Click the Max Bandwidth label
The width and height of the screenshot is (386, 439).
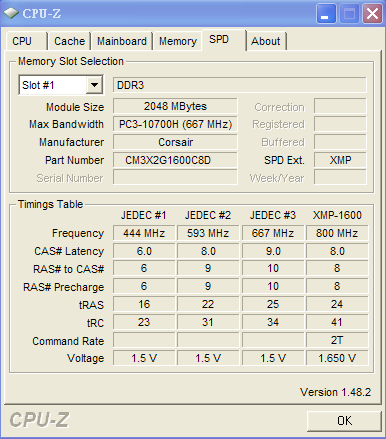(66, 124)
